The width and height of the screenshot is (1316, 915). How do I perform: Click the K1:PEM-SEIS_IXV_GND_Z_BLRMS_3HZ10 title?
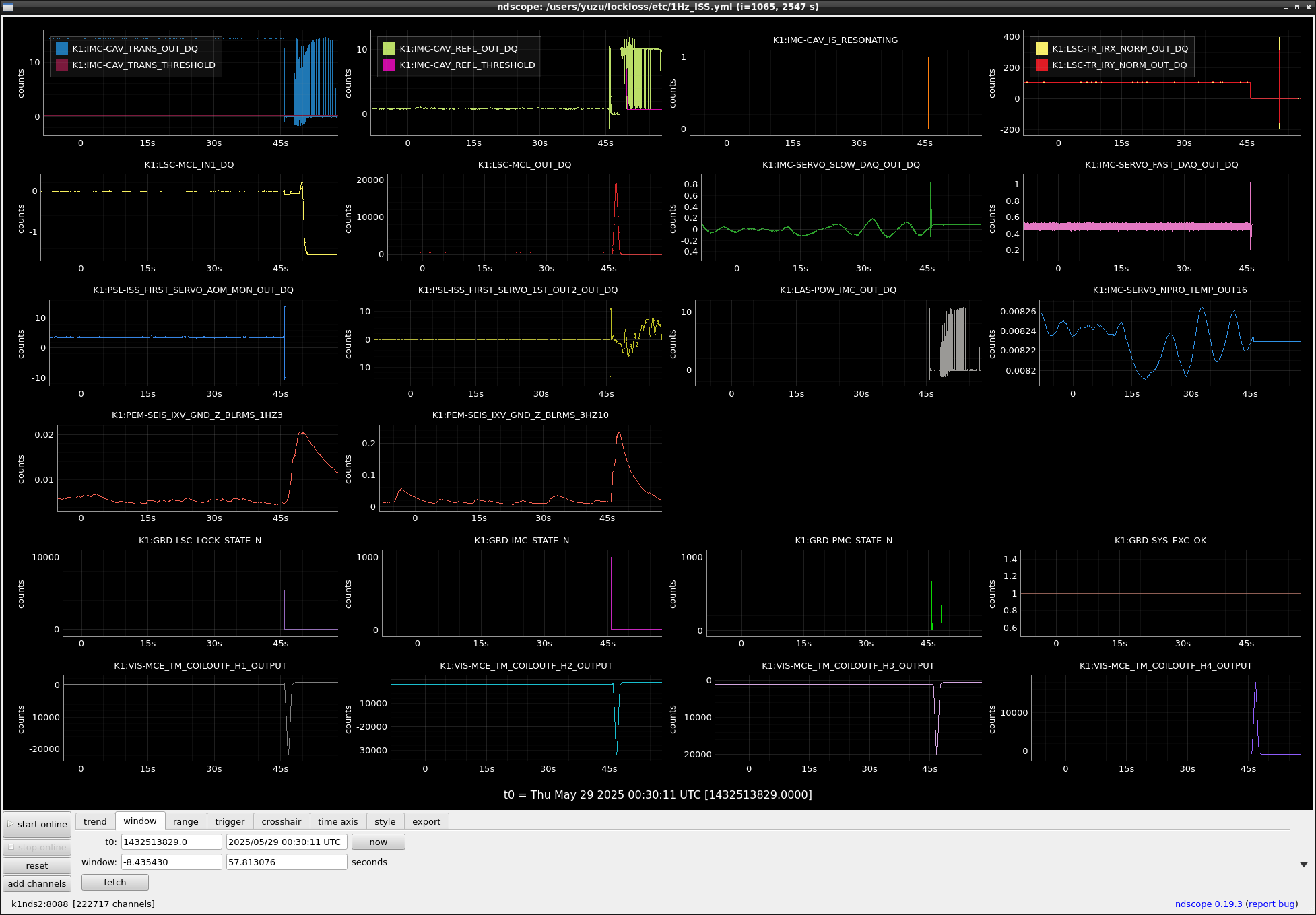tap(521, 415)
